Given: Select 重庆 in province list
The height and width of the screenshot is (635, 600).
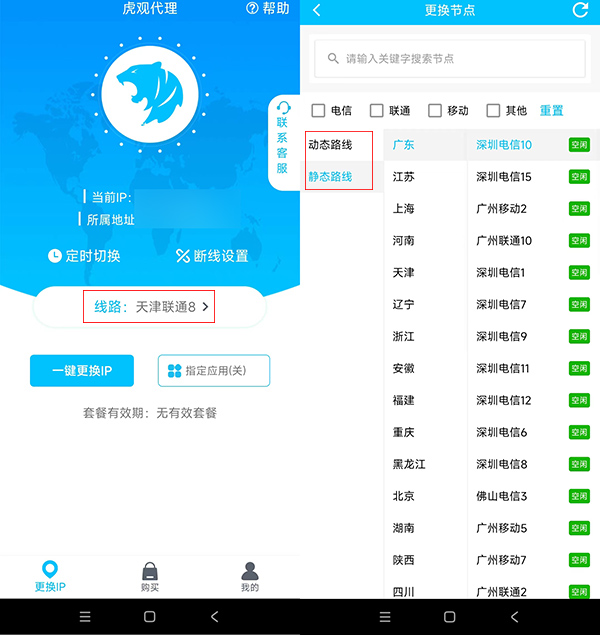Looking at the screenshot, I should coord(404,433).
